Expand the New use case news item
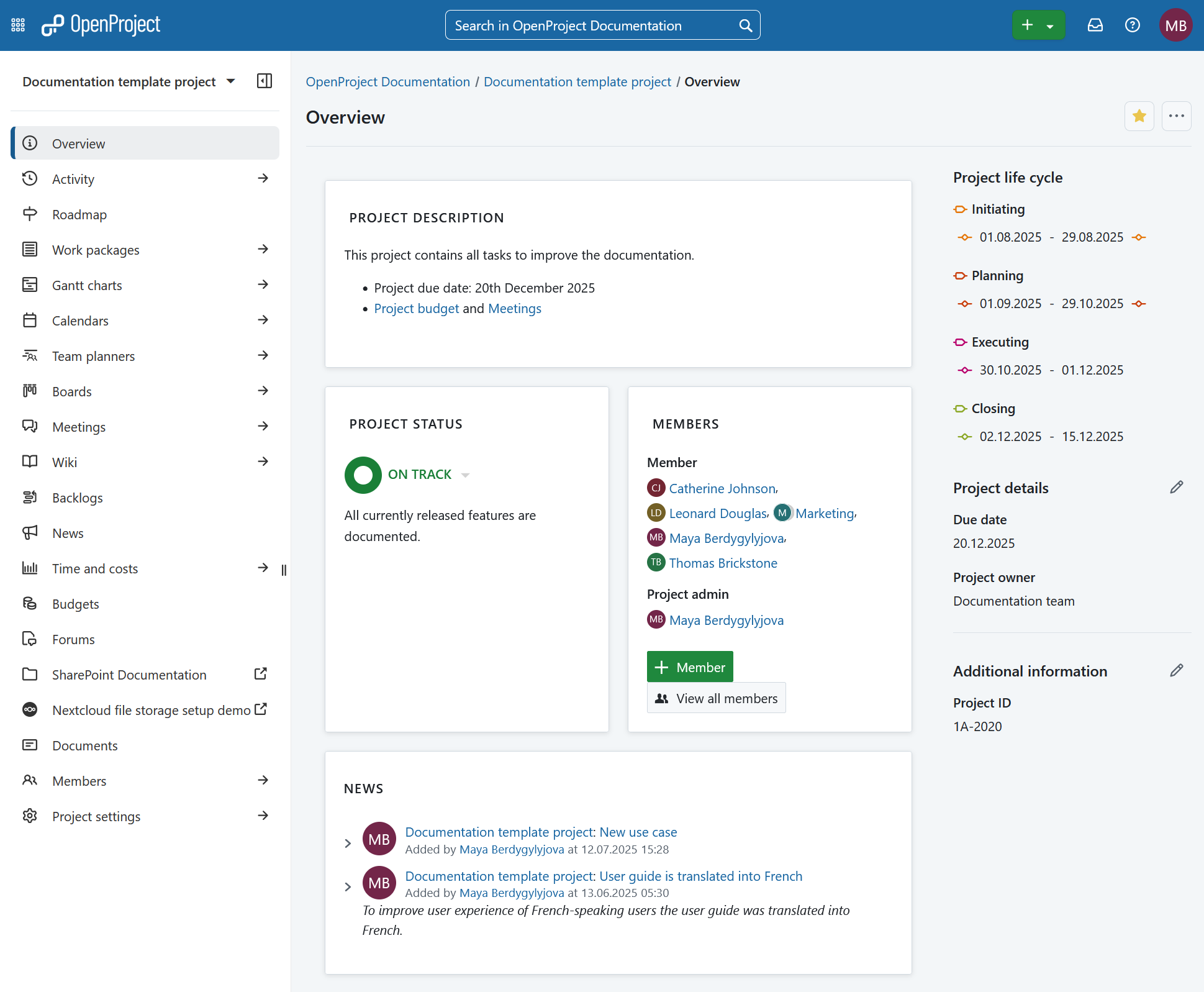This screenshot has width=1204, height=992. coord(348,844)
